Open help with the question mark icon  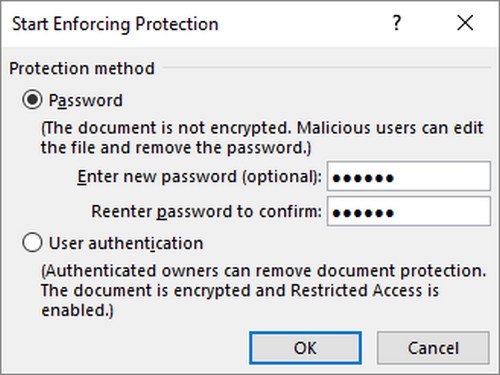[x=396, y=23]
